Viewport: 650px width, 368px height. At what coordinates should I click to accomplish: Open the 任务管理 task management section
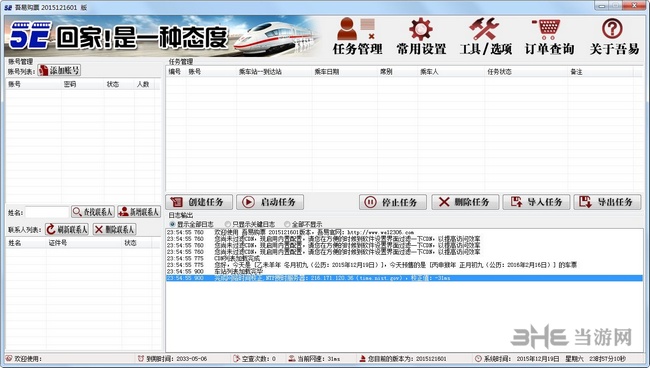(x=357, y=36)
